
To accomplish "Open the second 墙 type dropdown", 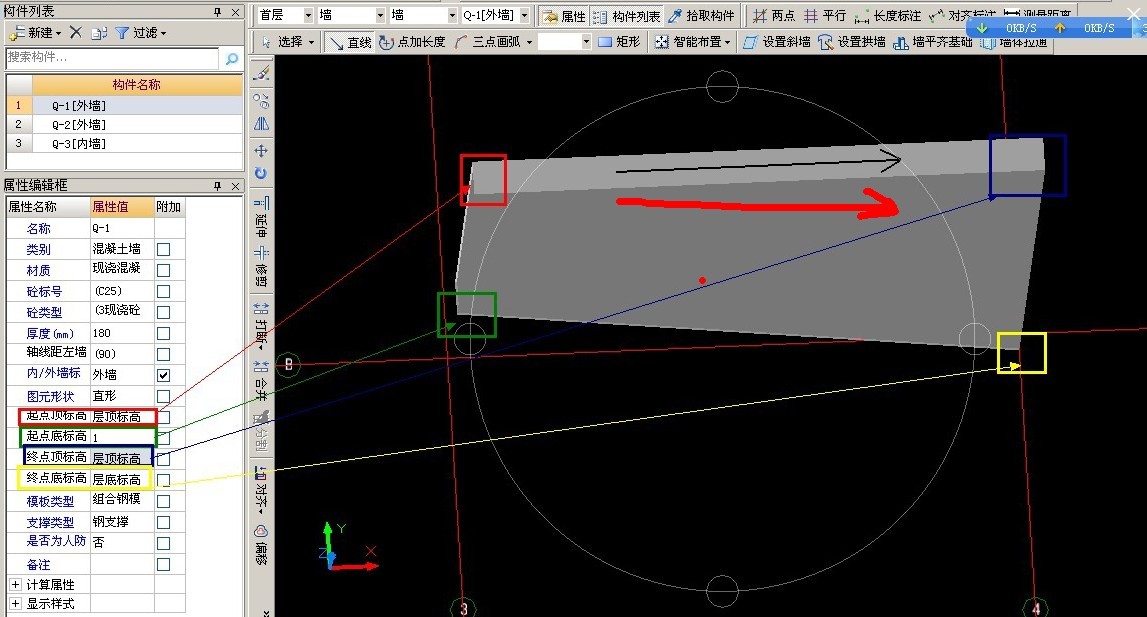I will (x=451, y=15).
